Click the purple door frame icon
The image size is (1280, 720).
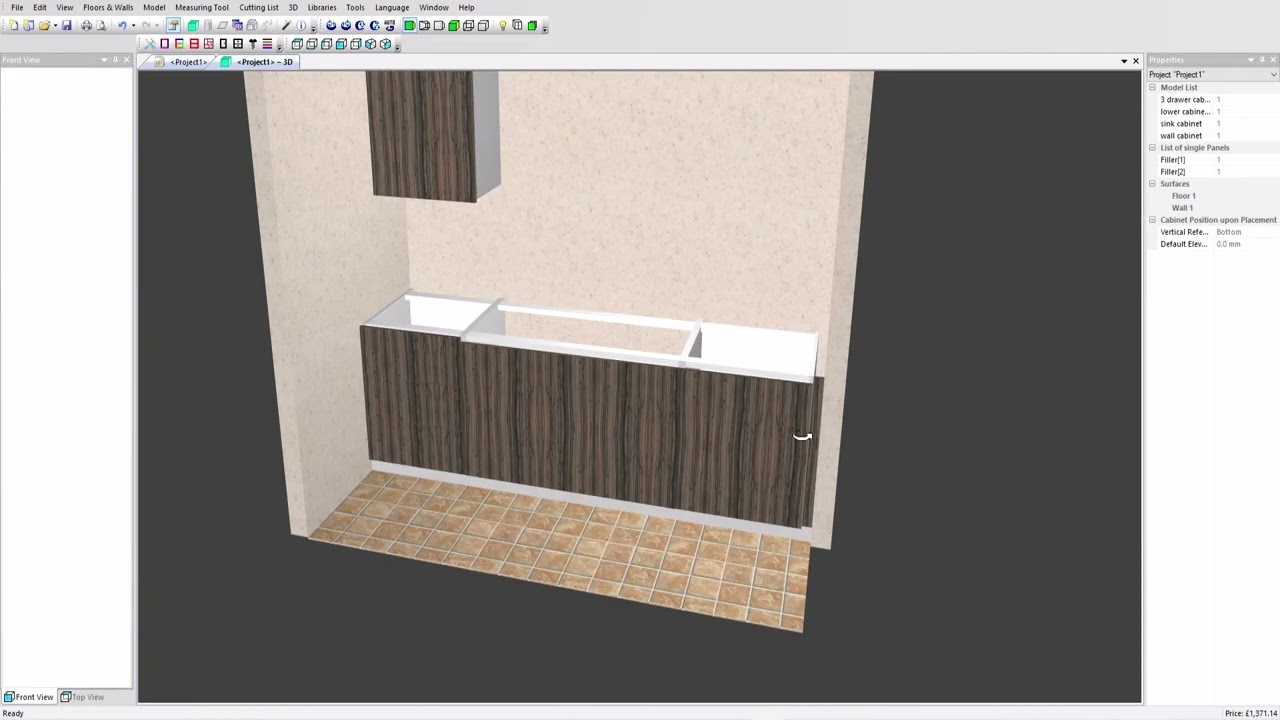(165, 44)
